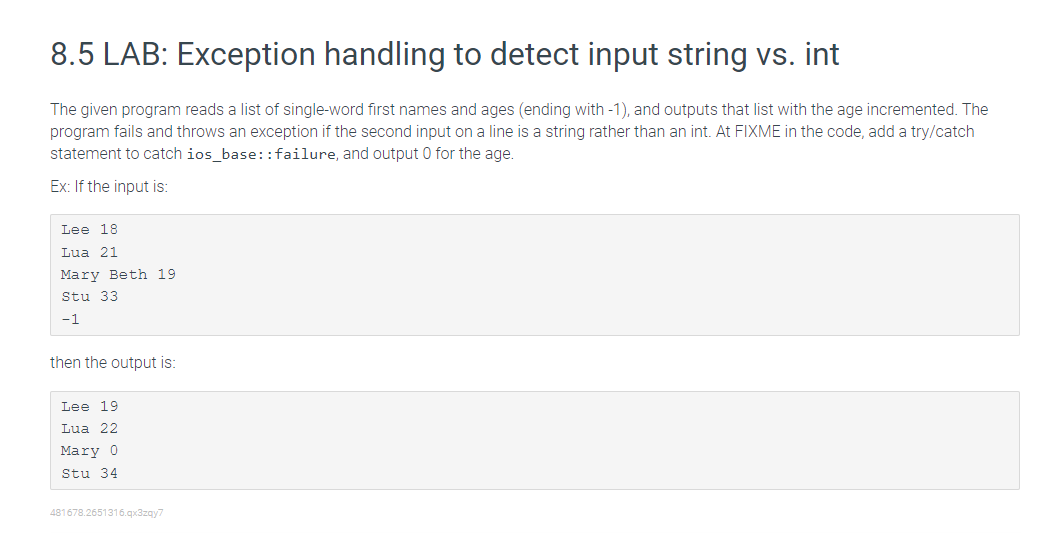1060x533 pixels.
Task: Select the "Lee 19" output line
Action: (89, 407)
